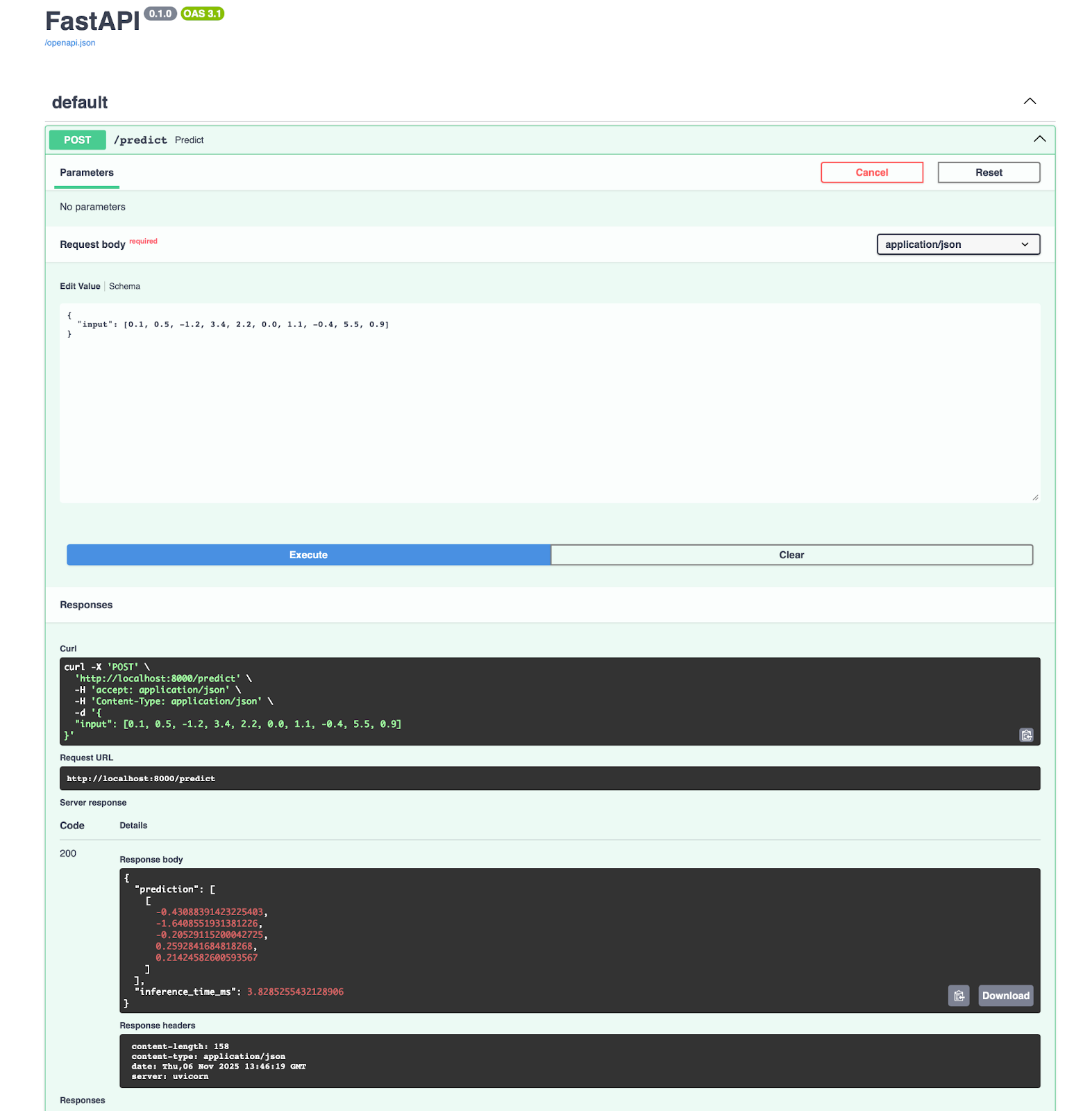
Task: Select the Parameters tab
Action: pos(87,173)
